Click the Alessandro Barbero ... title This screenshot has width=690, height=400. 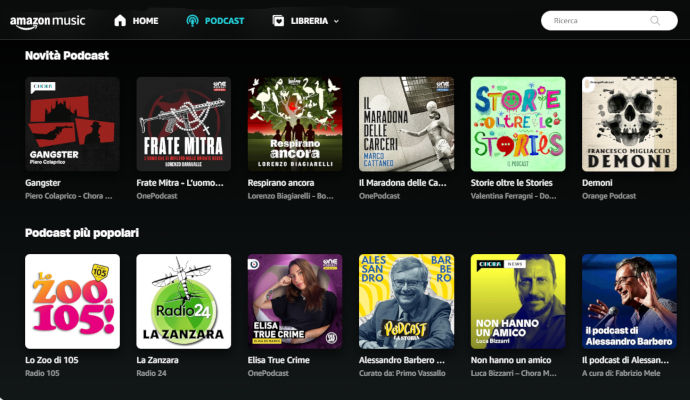click(402, 360)
